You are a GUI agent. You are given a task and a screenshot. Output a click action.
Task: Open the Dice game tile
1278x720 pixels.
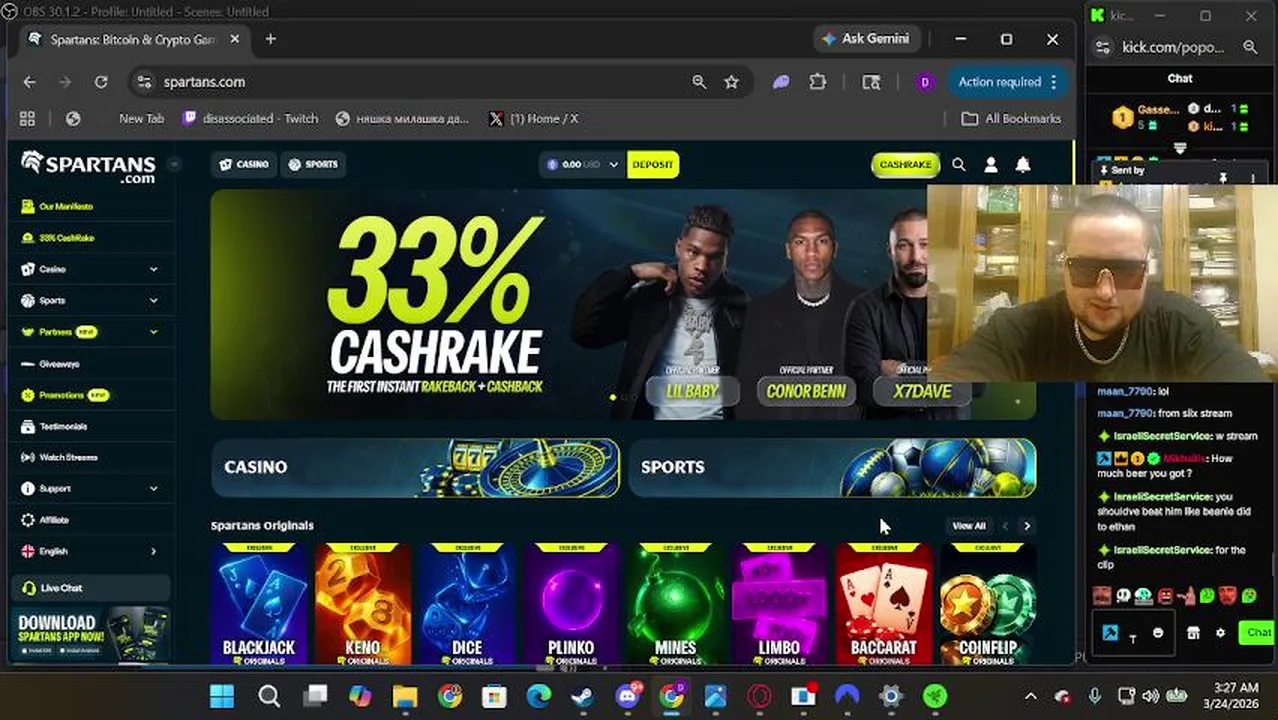[x=467, y=604]
